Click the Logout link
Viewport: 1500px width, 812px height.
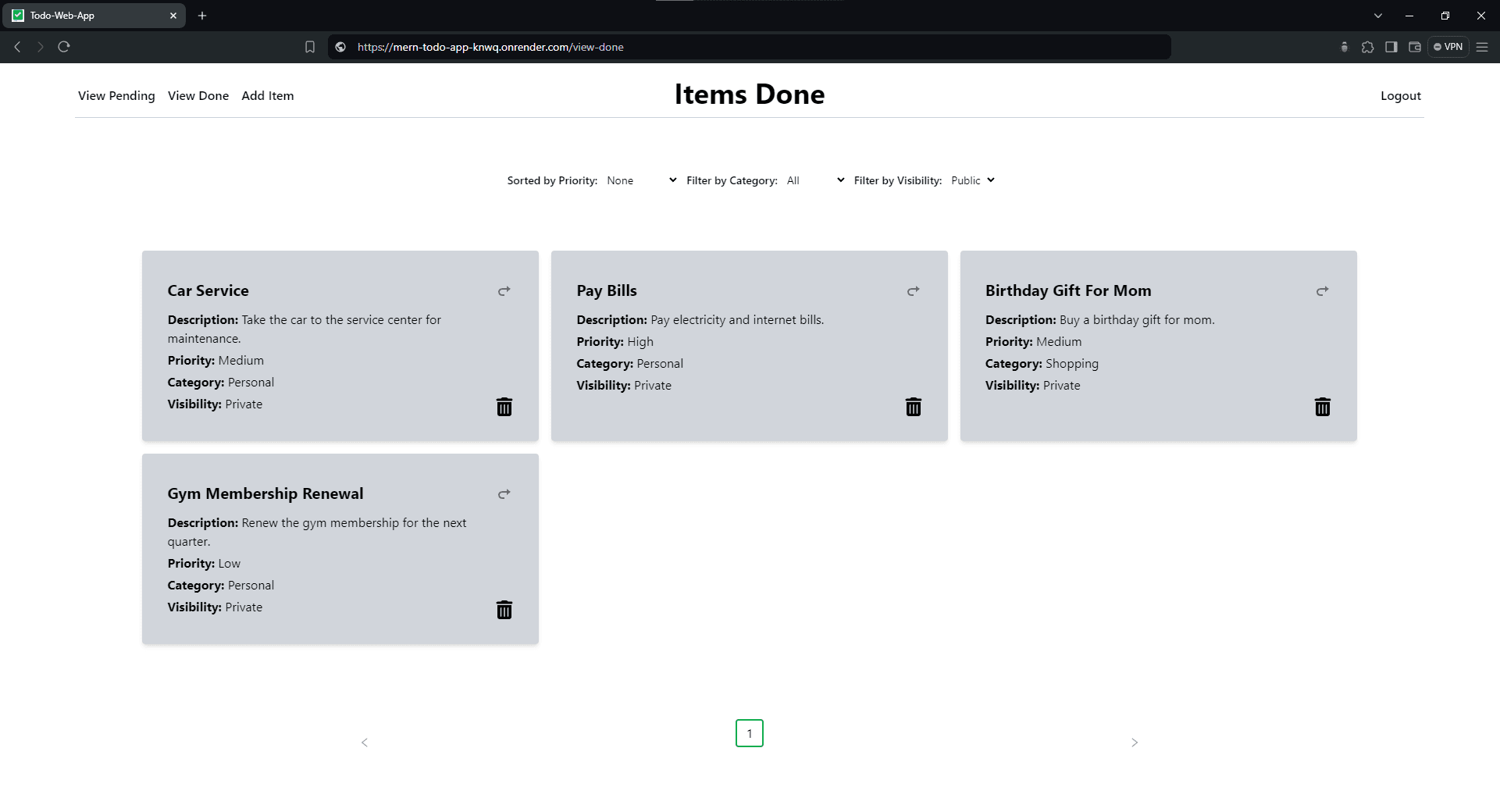point(1400,96)
